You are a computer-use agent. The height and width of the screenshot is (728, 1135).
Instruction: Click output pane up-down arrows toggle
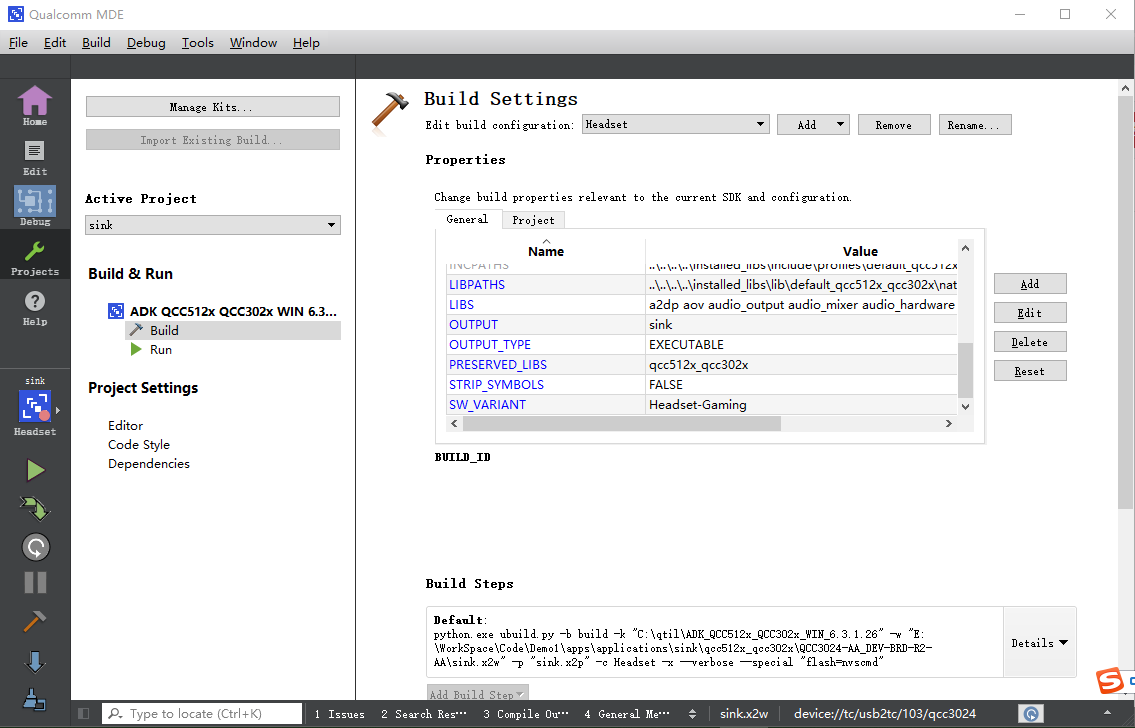pyautogui.click(x=692, y=714)
